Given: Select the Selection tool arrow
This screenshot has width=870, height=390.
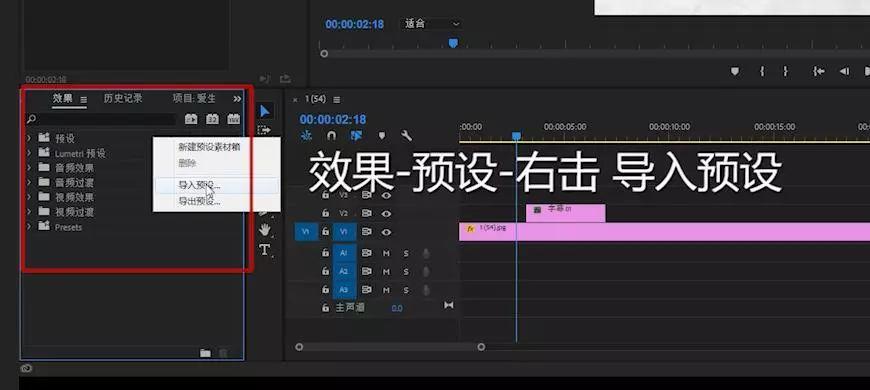Looking at the screenshot, I should coord(265,112).
